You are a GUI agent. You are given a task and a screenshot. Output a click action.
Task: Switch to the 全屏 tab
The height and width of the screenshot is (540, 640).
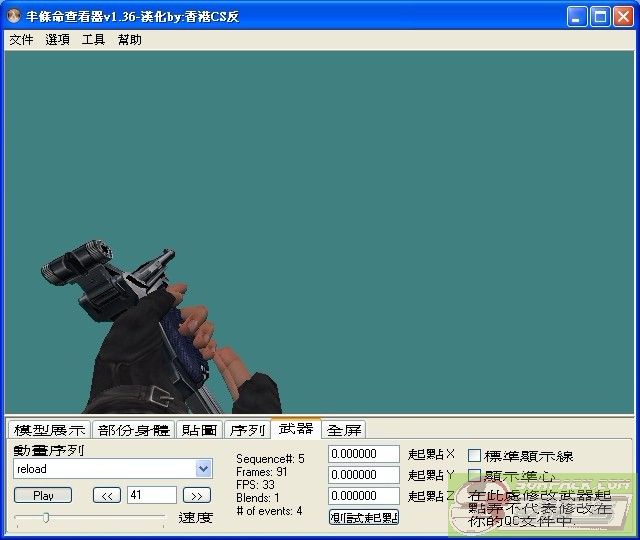[x=344, y=430]
